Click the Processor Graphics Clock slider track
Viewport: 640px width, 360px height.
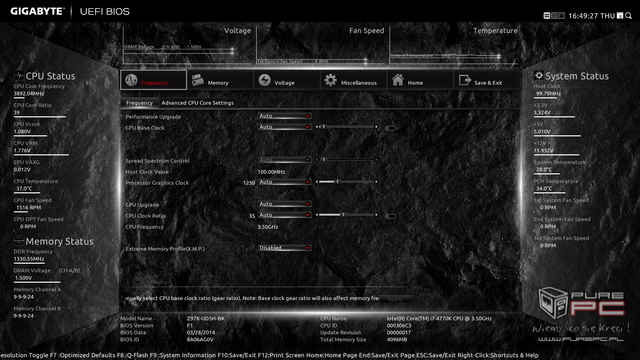point(346,182)
